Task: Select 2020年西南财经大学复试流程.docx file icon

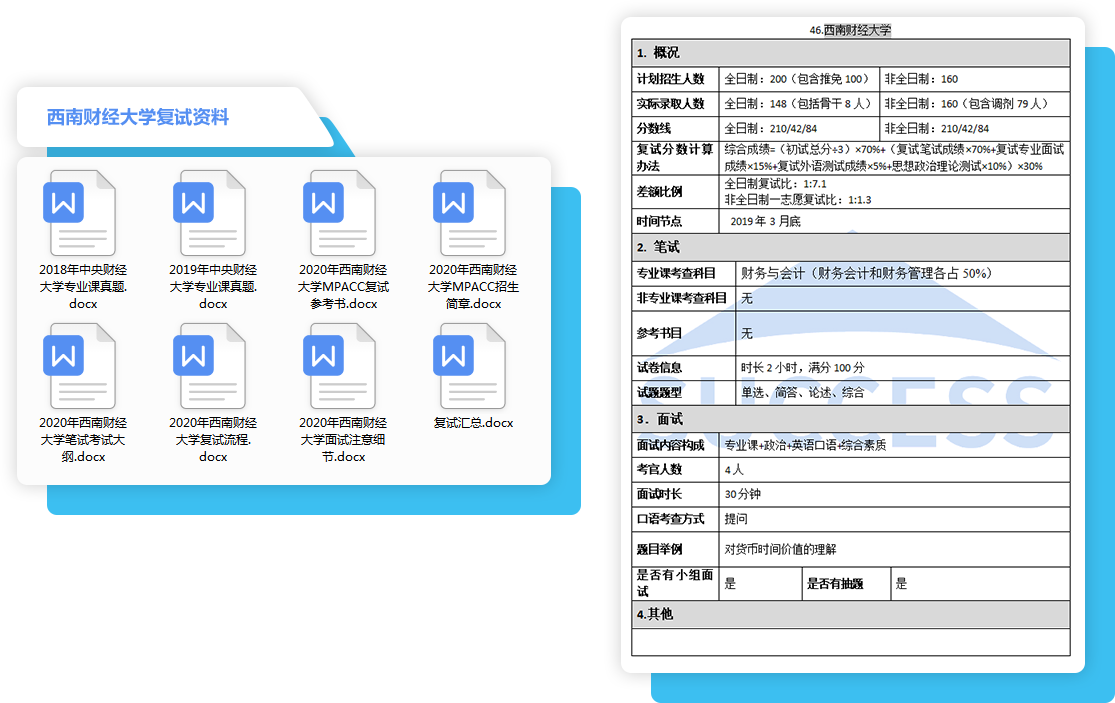Action: click(x=212, y=366)
